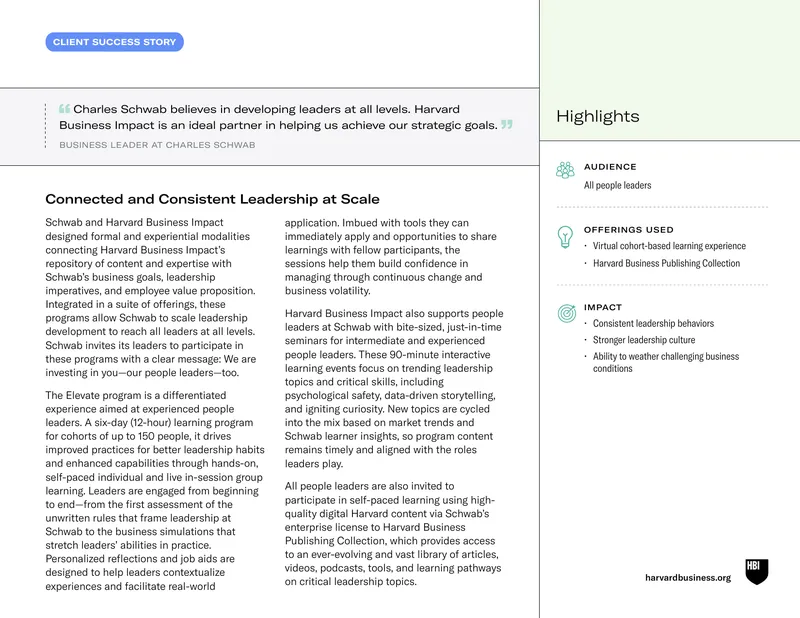Select 'Harvard Business Publishing Collection' bullet

(666, 263)
